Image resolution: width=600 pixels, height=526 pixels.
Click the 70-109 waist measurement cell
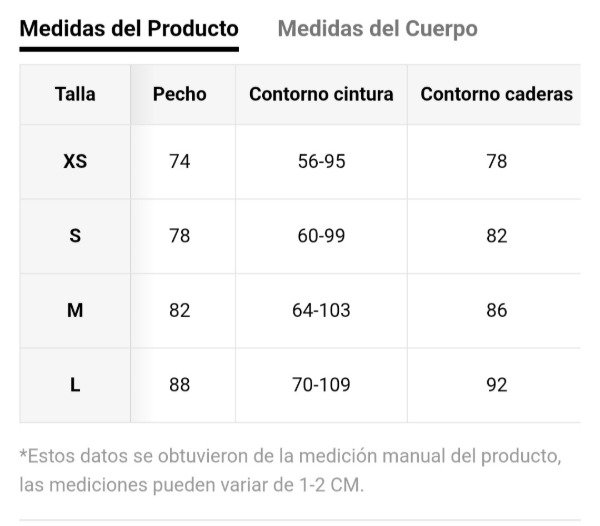[321, 385]
